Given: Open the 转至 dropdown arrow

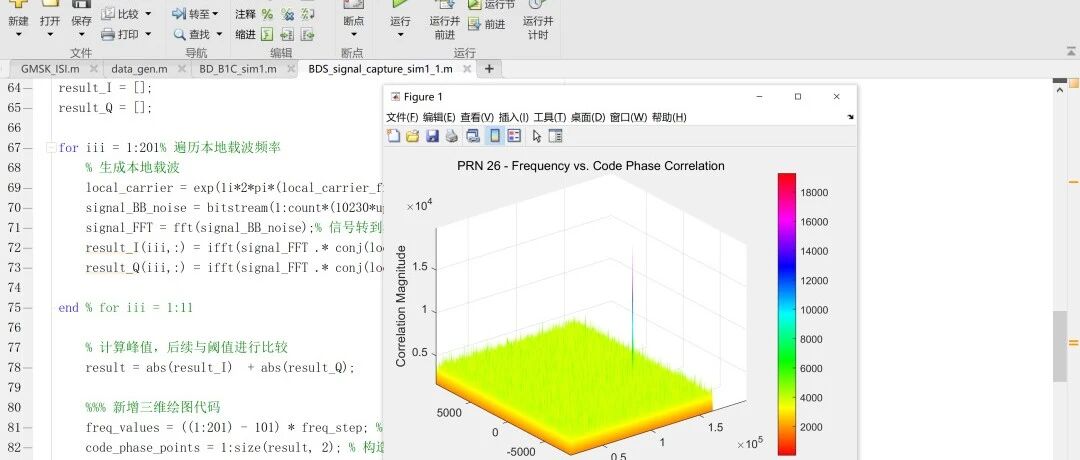Looking at the screenshot, I should [215, 14].
